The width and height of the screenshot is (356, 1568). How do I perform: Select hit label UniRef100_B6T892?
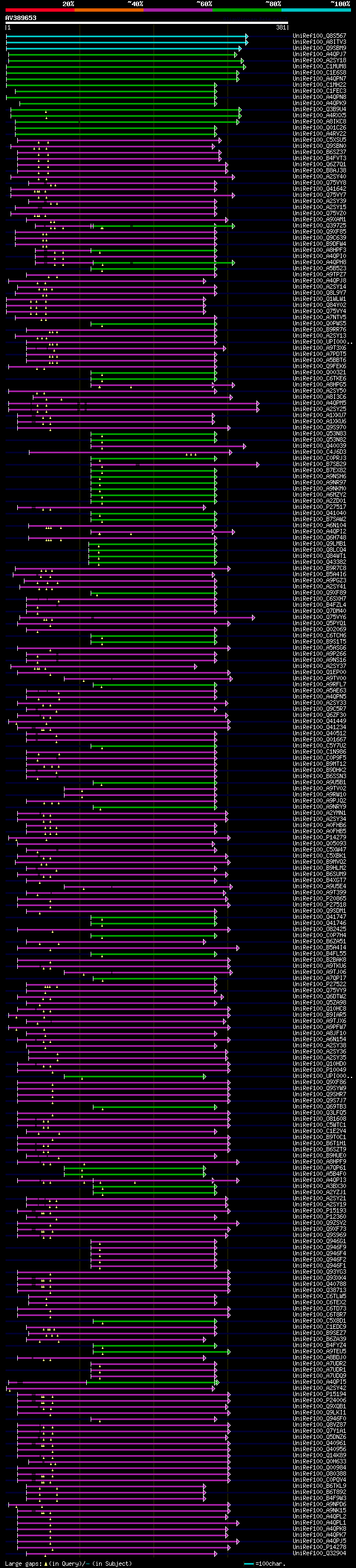pyautogui.click(x=319, y=1492)
